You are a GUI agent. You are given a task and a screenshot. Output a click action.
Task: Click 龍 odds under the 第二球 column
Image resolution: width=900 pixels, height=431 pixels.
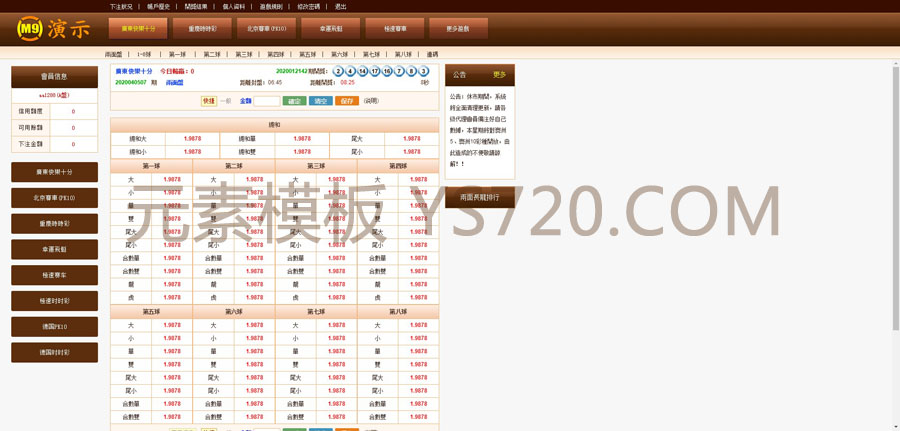254,285
